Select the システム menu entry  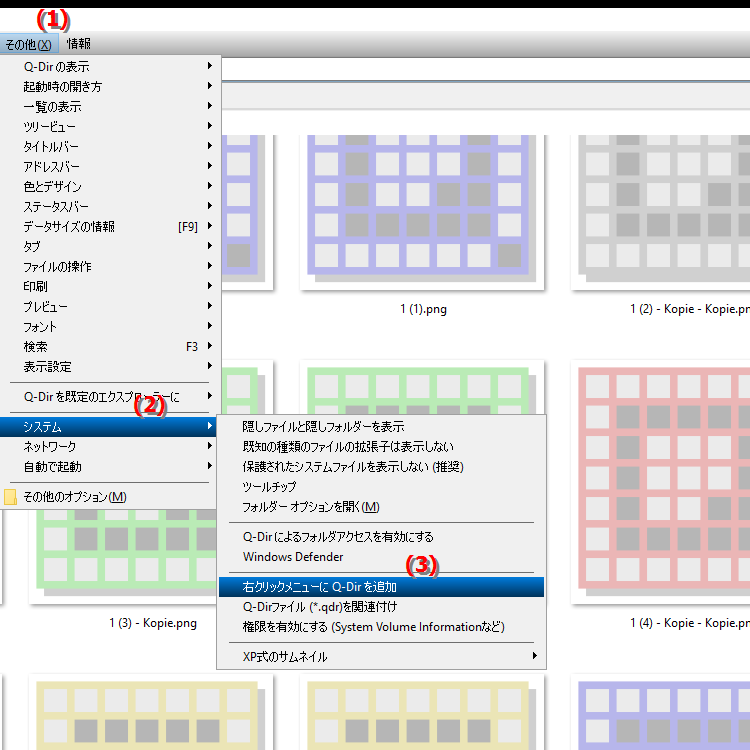click(x=109, y=427)
